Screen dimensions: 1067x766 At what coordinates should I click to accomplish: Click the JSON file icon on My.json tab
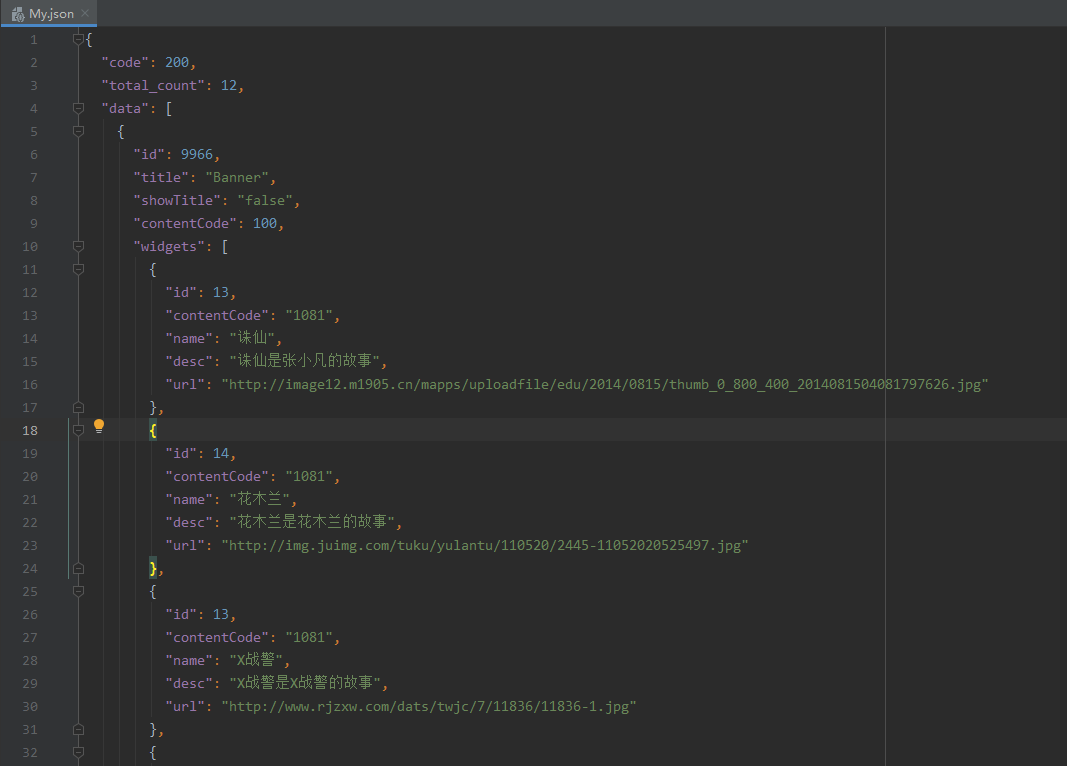tap(18, 14)
